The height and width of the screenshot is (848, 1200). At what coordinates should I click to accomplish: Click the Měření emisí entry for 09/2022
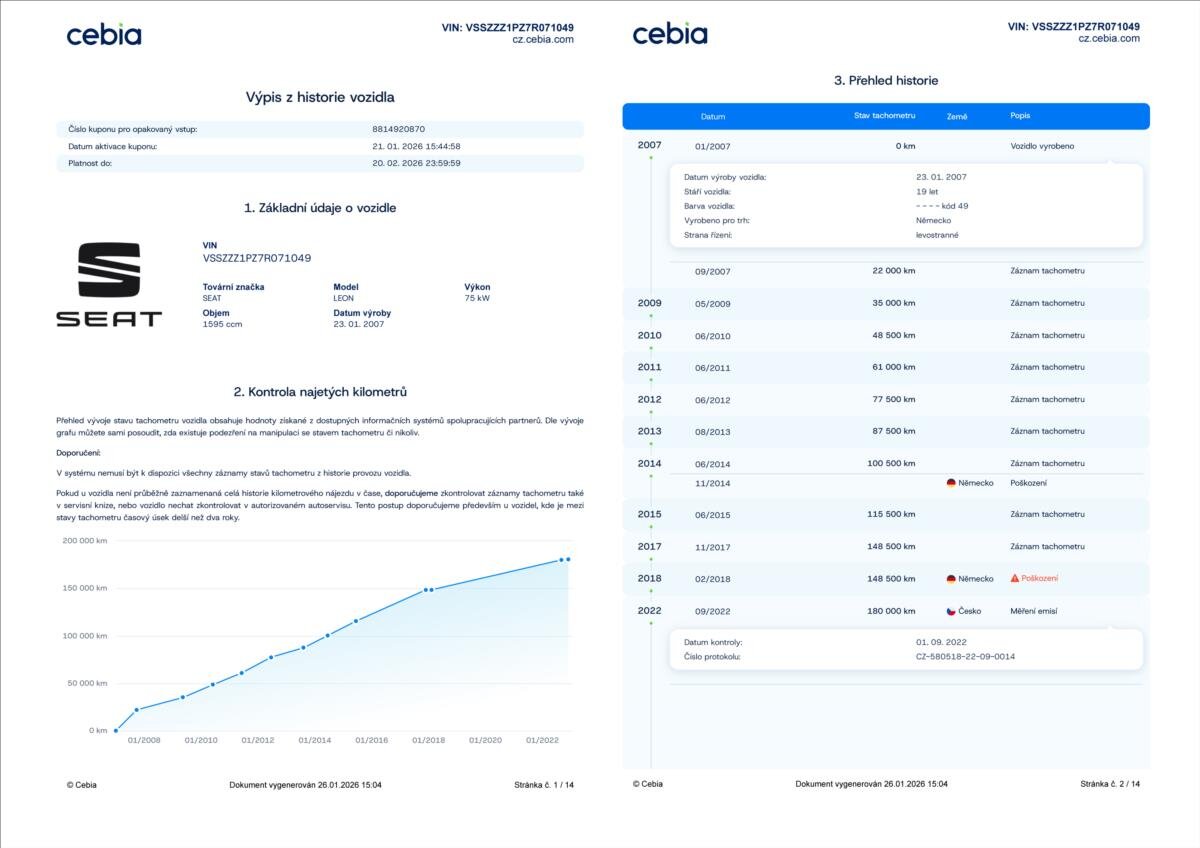click(x=1033, y=611)
